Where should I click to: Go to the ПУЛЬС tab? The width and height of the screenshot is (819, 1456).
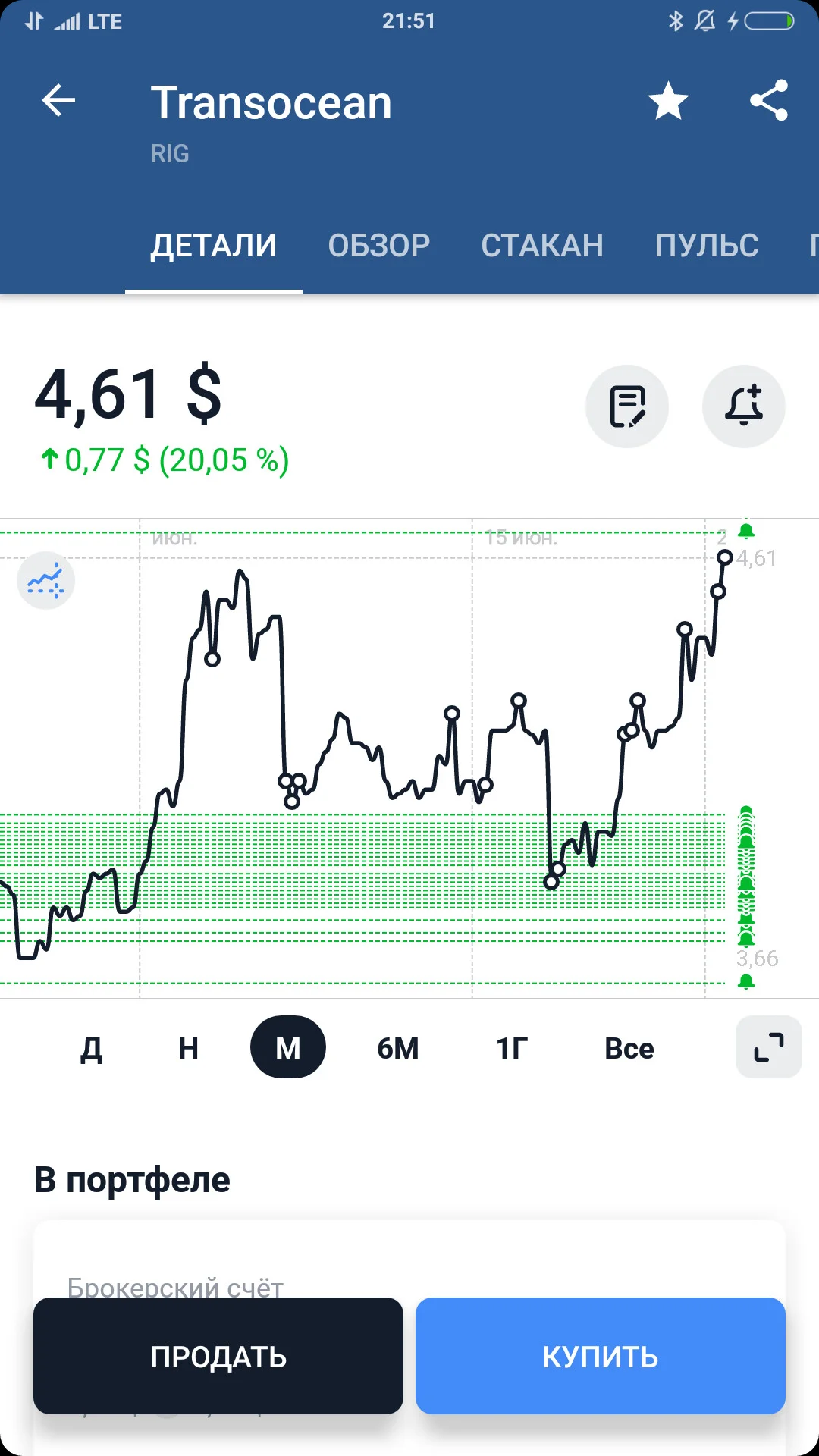(x=707, y=246)
